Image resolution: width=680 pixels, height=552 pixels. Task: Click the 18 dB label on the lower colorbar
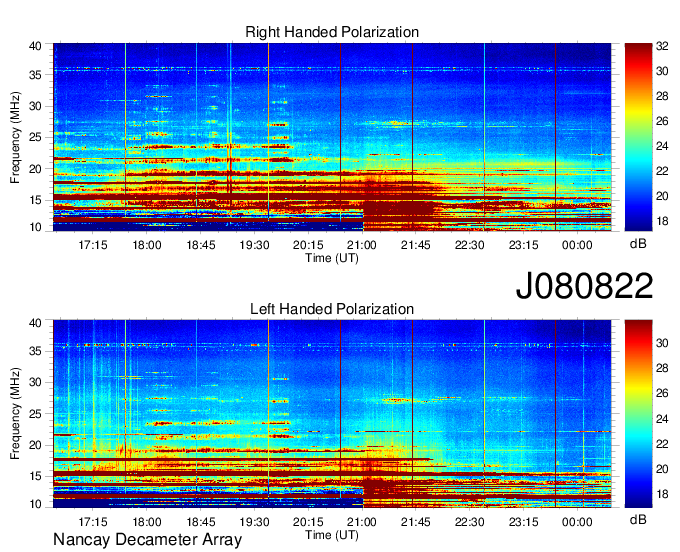tap(662, 494)
